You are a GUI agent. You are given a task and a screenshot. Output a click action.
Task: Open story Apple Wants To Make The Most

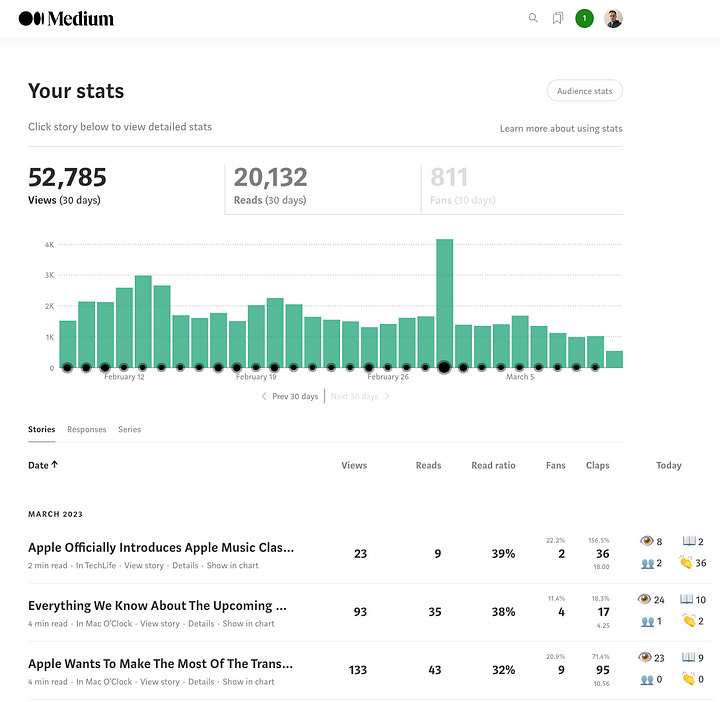coord(160,664)
